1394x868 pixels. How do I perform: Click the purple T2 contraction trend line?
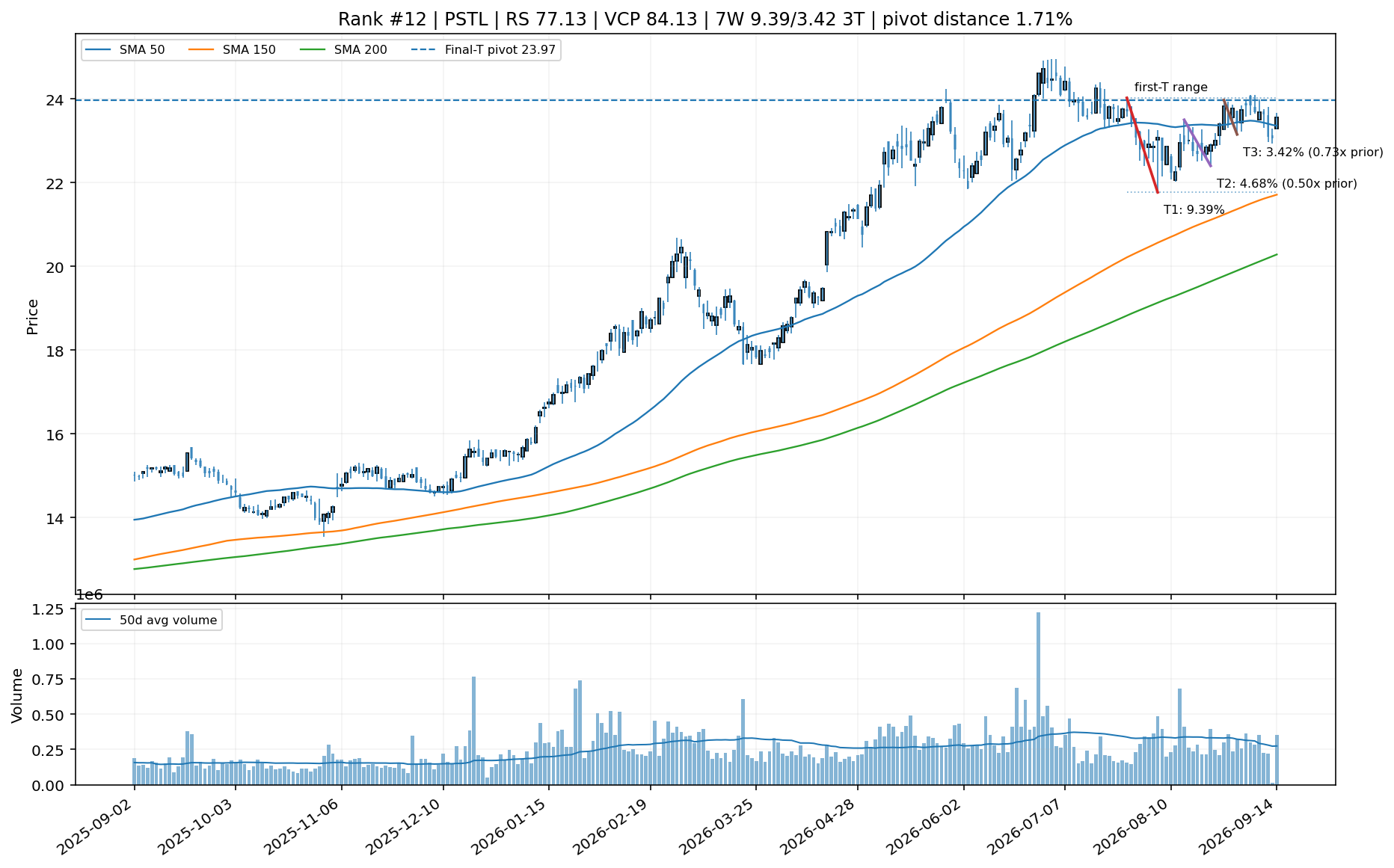point(1197,143)
